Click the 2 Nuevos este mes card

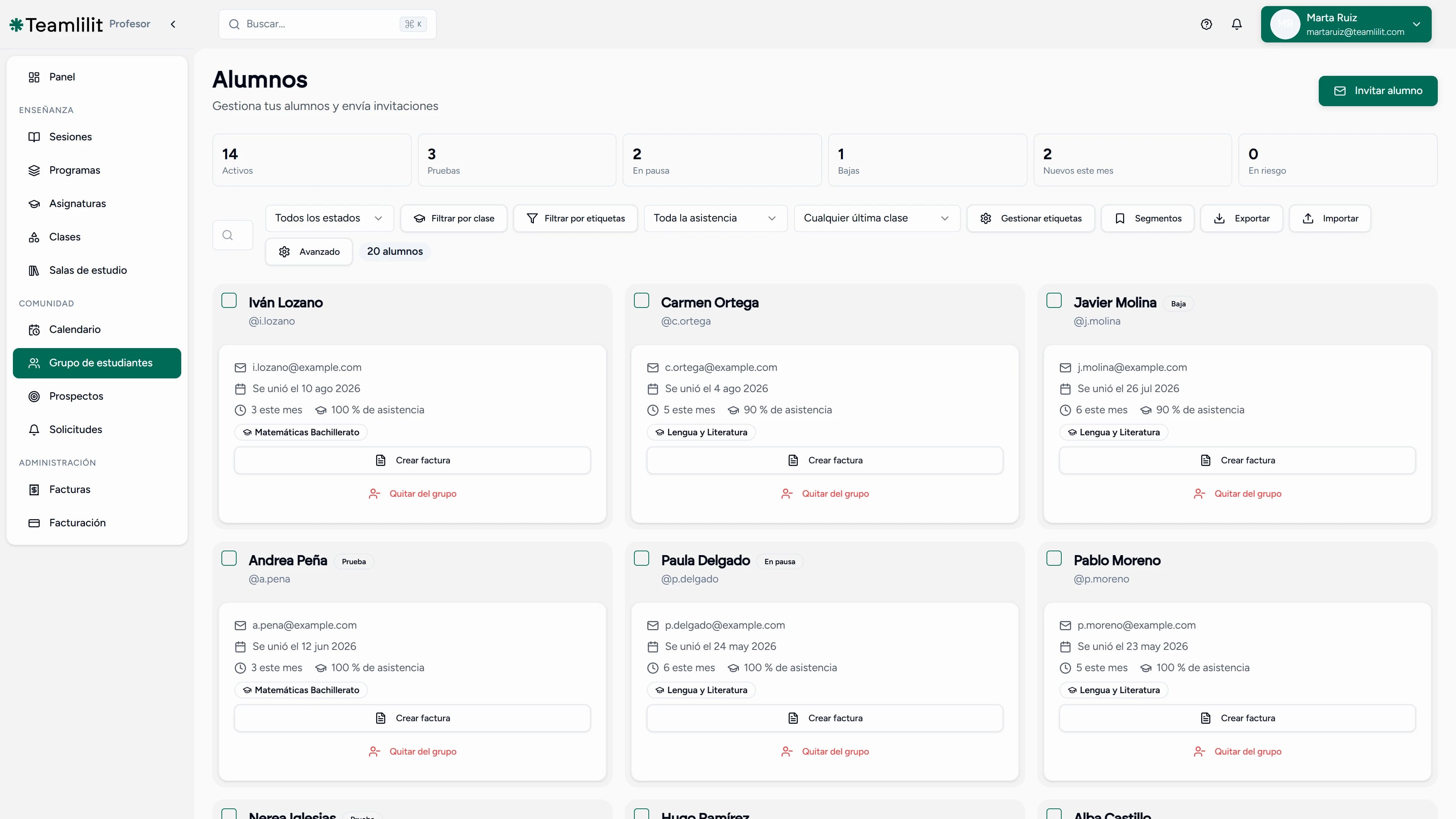point(1133,160)
